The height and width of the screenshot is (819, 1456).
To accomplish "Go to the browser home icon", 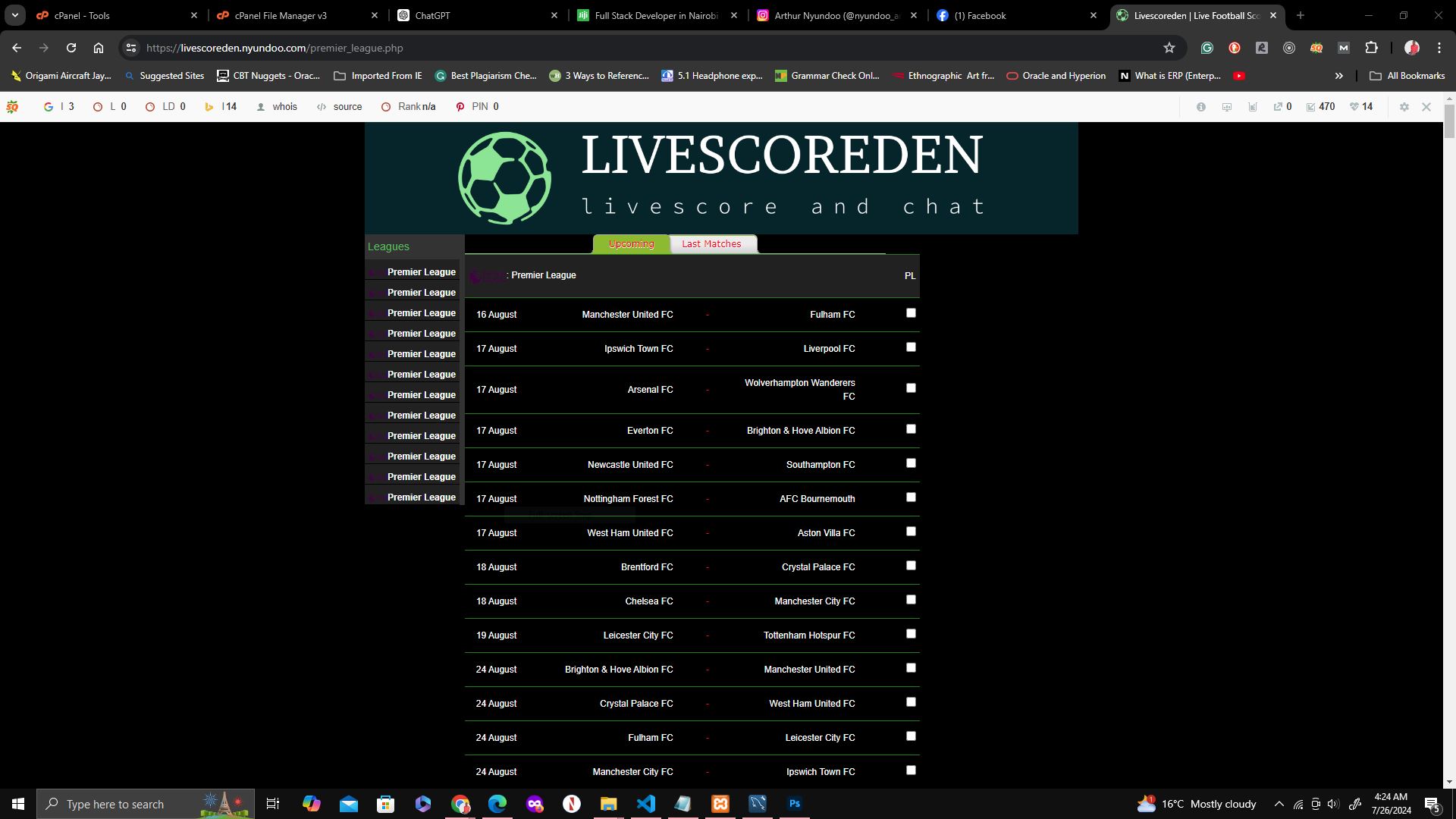I will pos(99,48).
